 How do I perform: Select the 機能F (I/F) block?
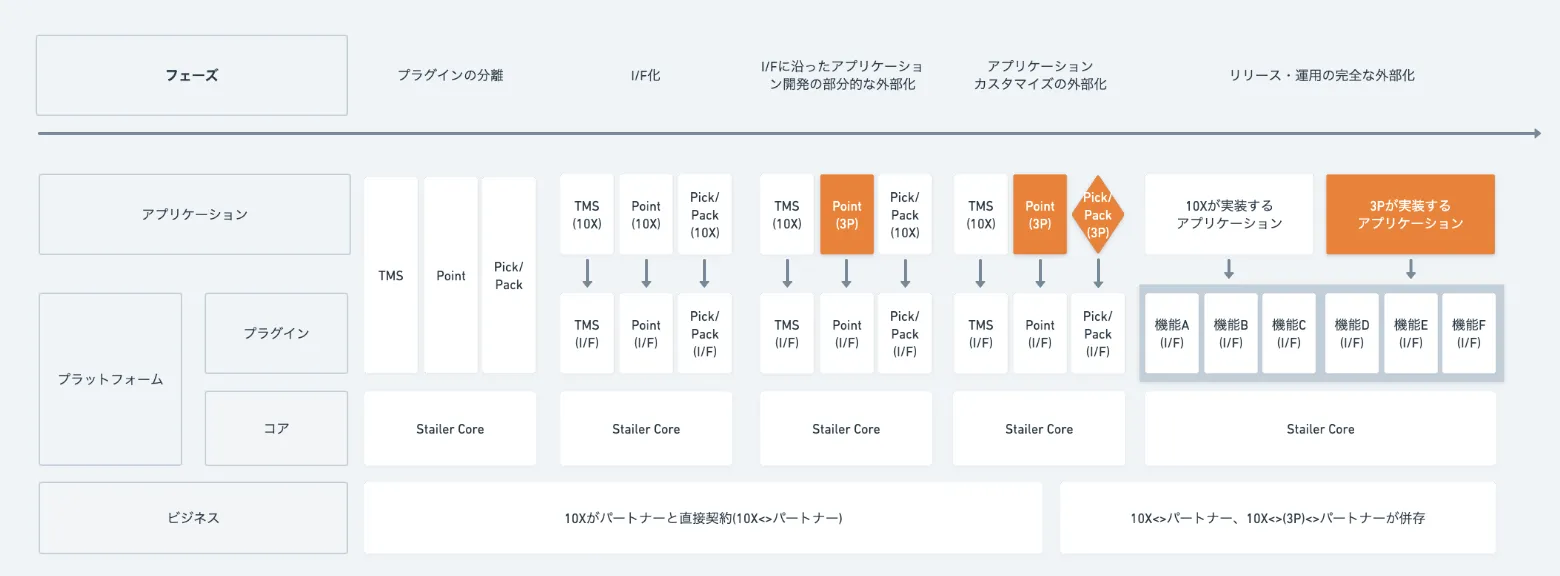click(x=1469, y=333)
